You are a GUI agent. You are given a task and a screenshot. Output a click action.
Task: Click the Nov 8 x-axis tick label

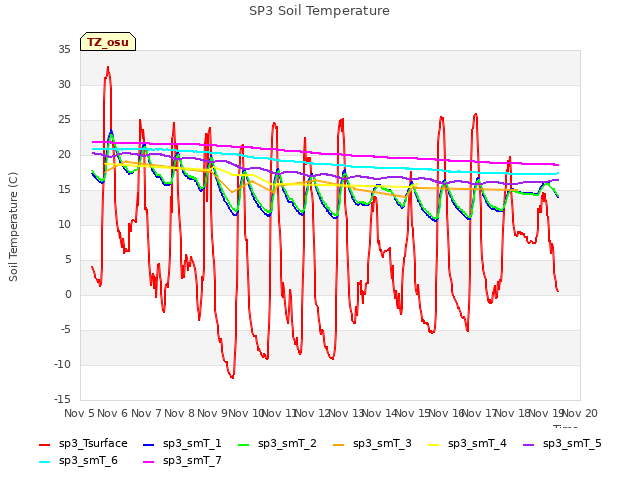(x=180, y=413)
